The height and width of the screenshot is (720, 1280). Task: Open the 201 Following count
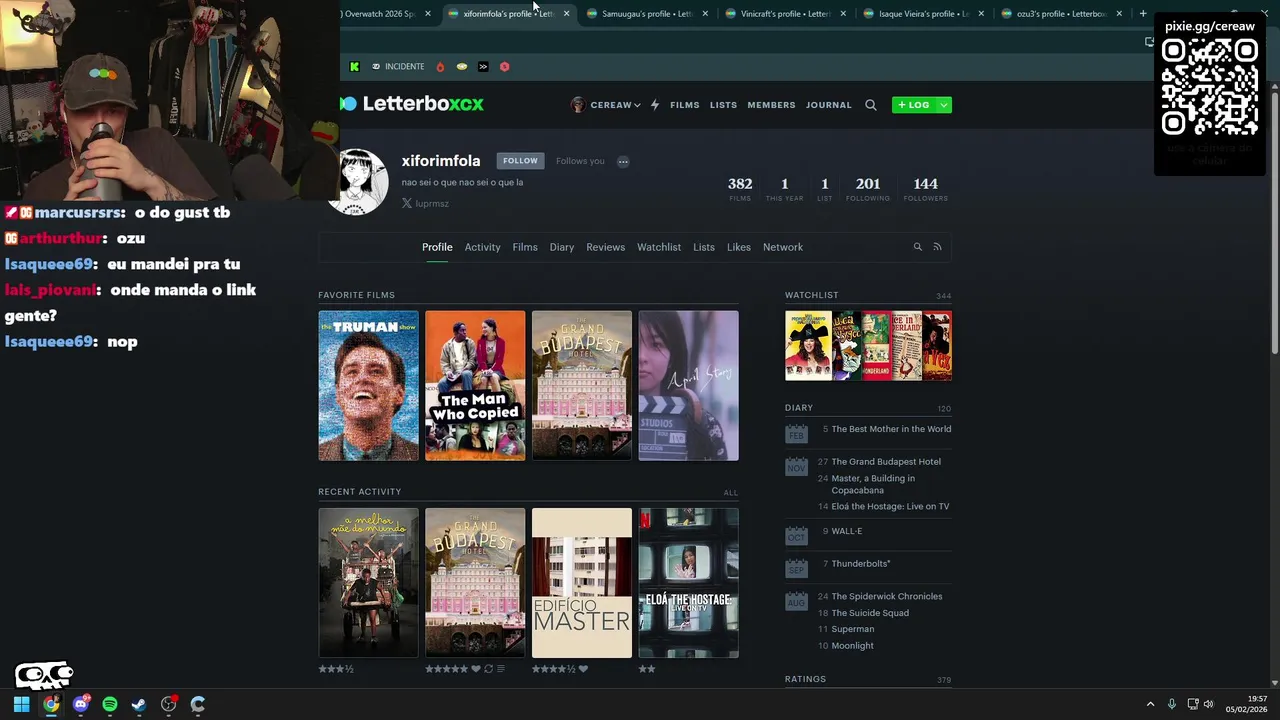(x=868, y=188)
